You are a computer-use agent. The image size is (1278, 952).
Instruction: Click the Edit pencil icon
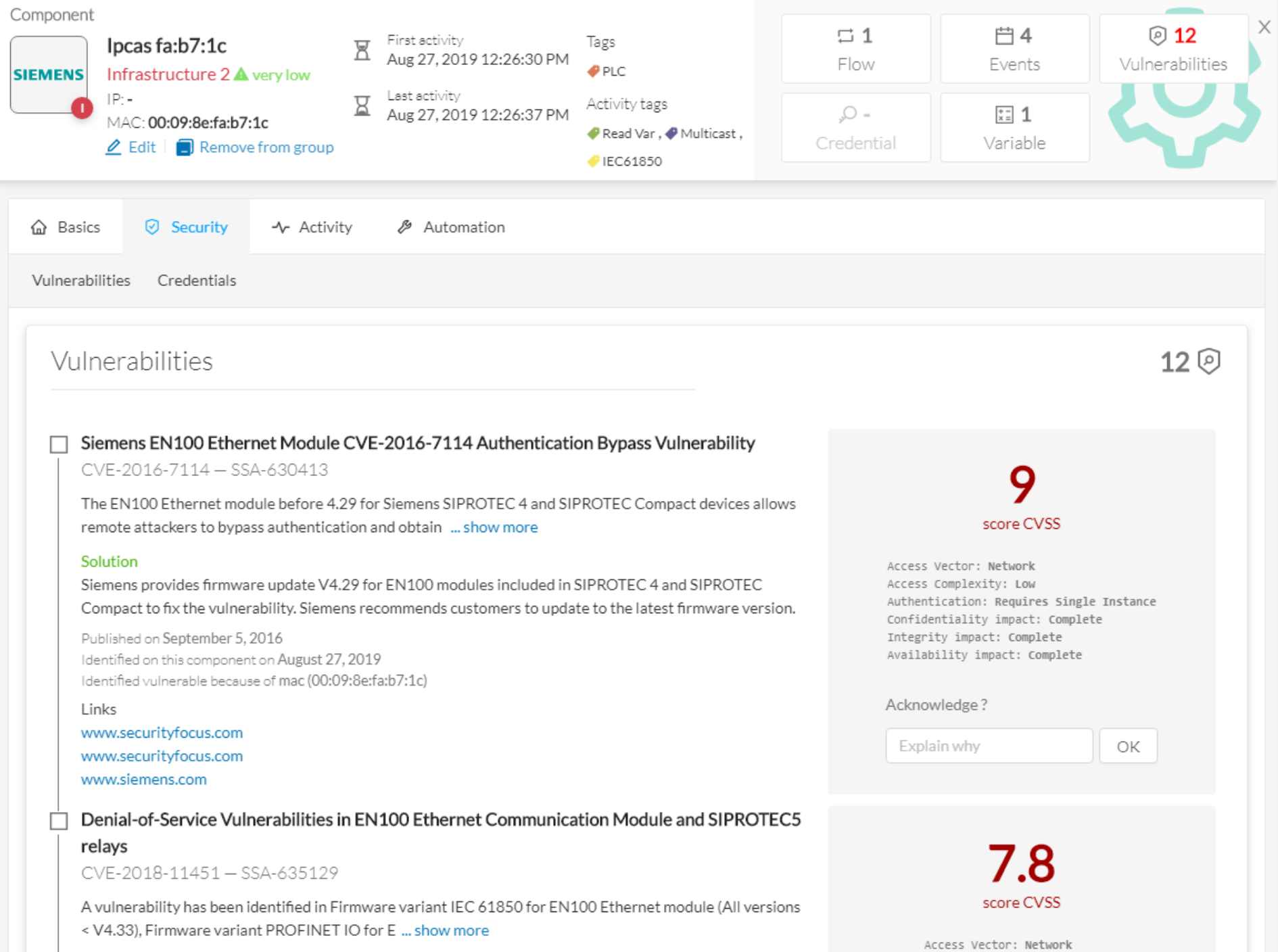[x=113, y=147]
